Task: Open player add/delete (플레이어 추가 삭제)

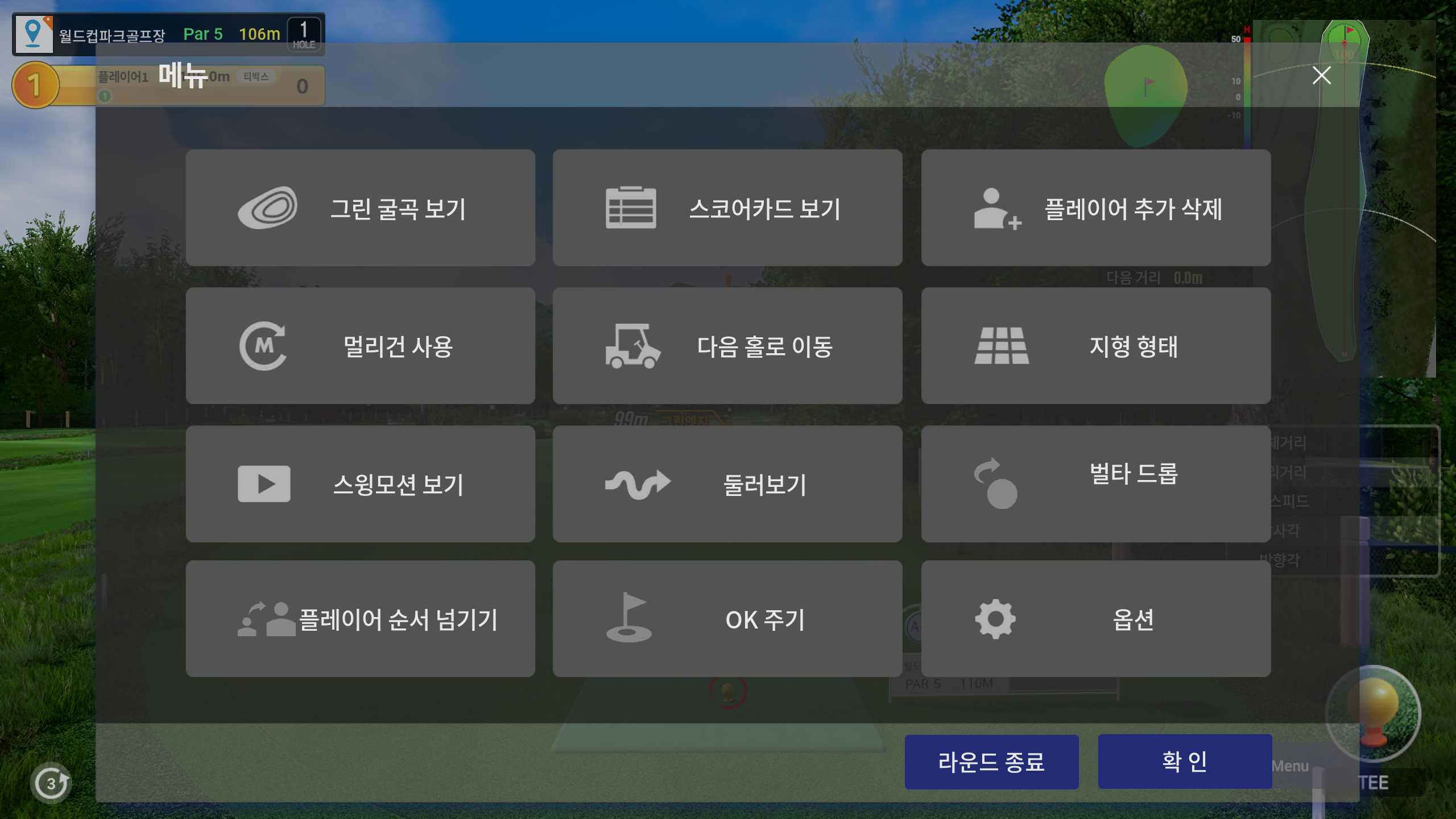Action: pyautogui.click(x=1095, y=208)
